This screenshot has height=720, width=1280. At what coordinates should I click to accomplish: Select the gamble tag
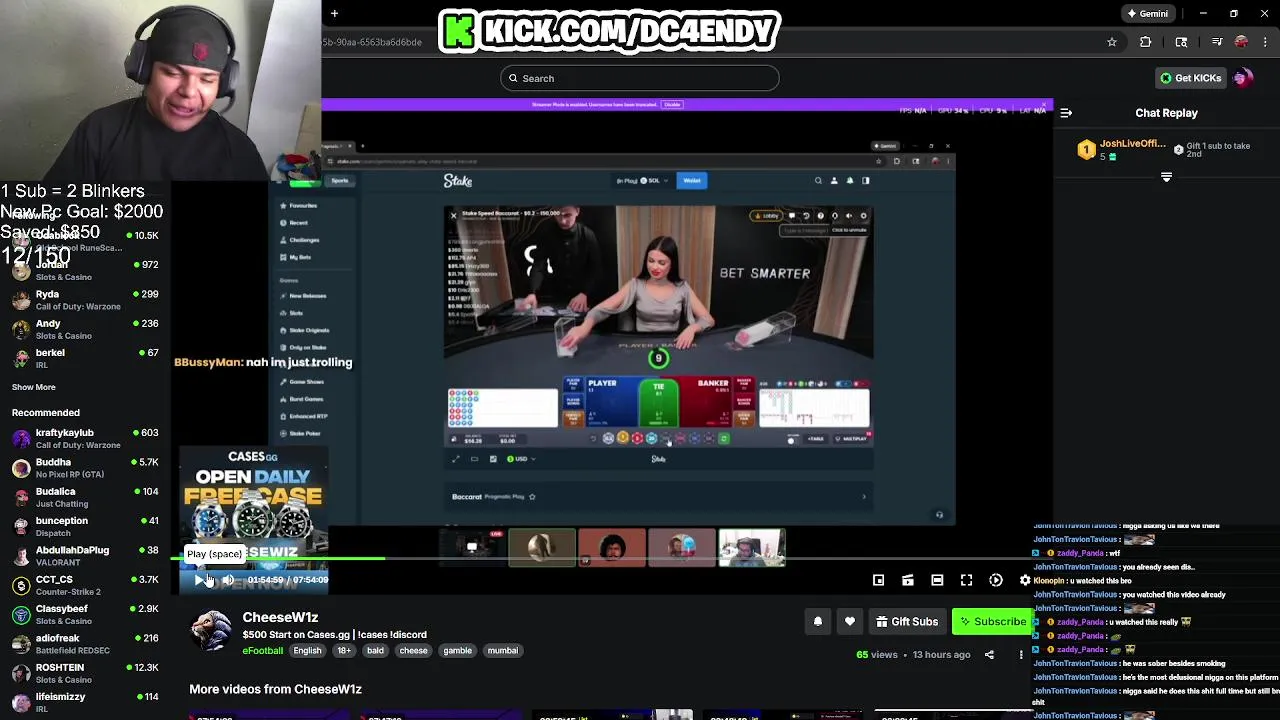coord(457,651)
